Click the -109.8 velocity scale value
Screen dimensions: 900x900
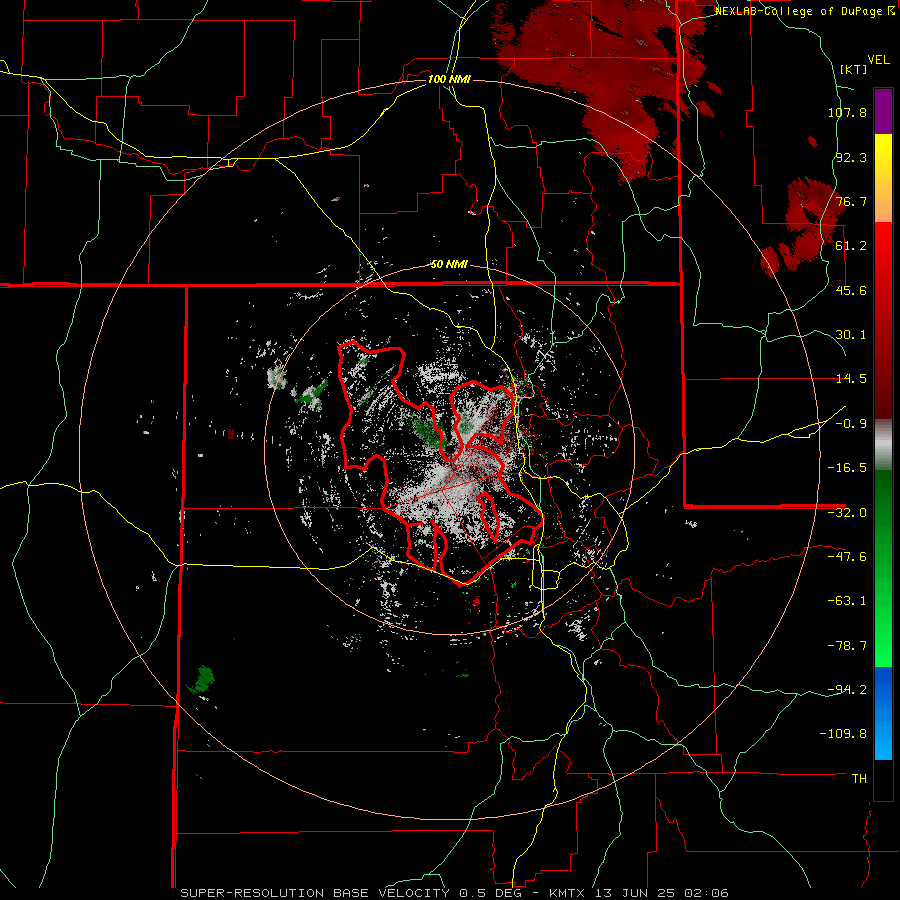tap(843, 734)
